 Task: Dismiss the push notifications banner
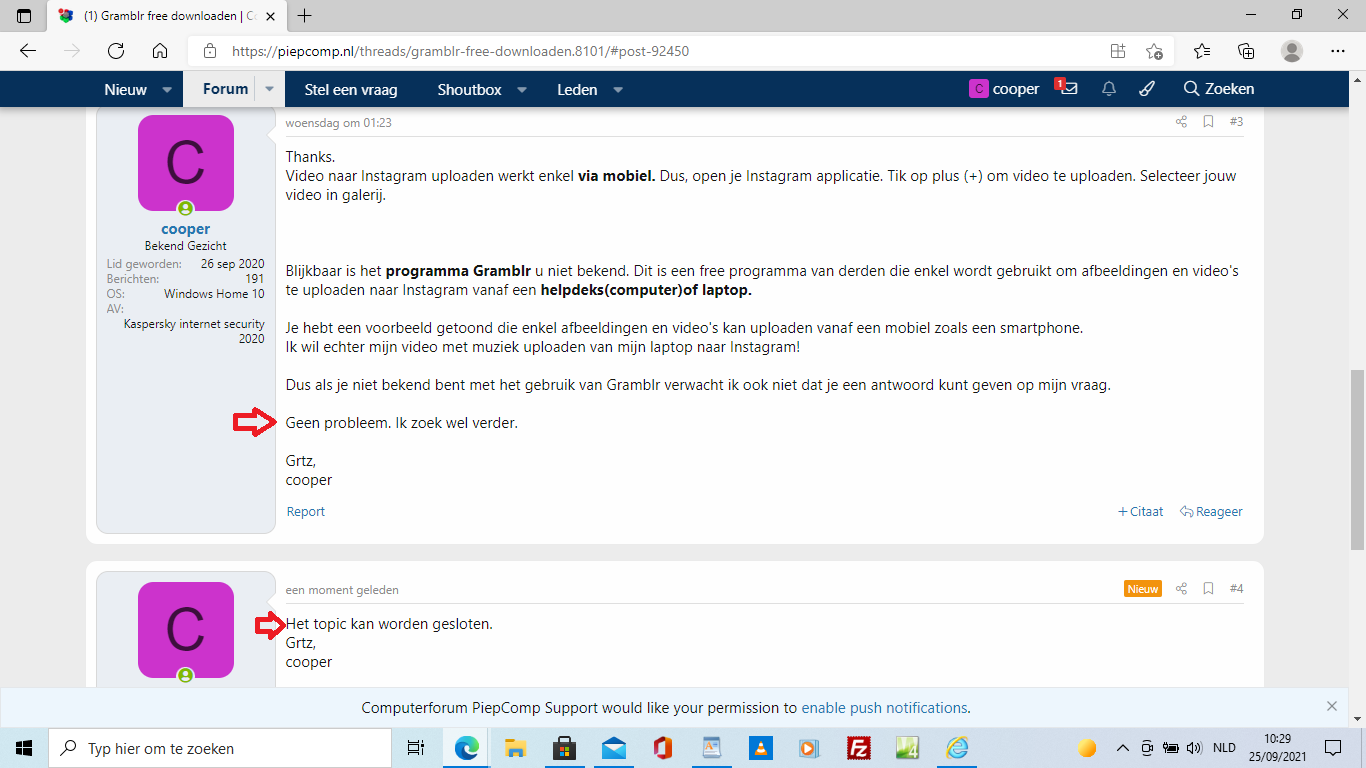coord(1331,706)
